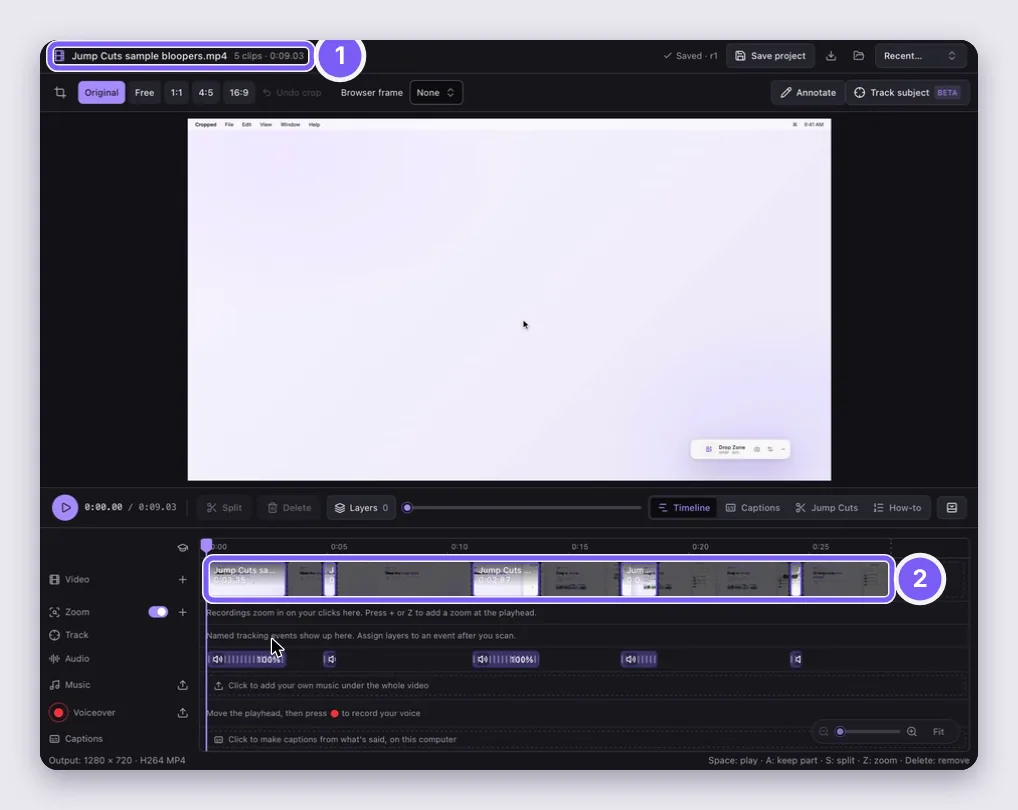Click the audio clip near 0:17
1018x810 pixels.
click(639, 659)
